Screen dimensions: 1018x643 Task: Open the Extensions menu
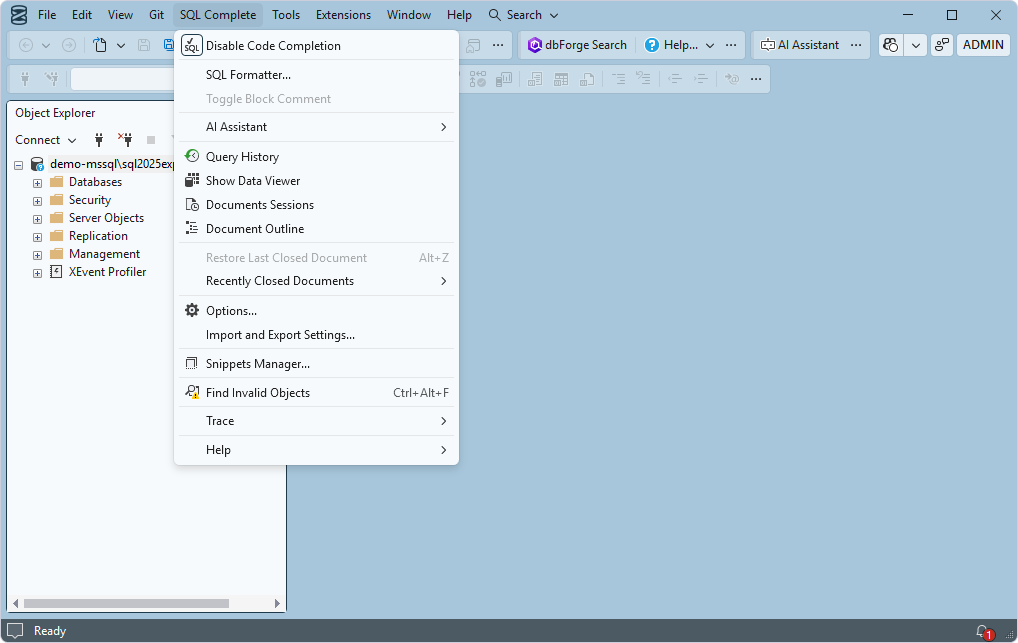tap(343, 14)
